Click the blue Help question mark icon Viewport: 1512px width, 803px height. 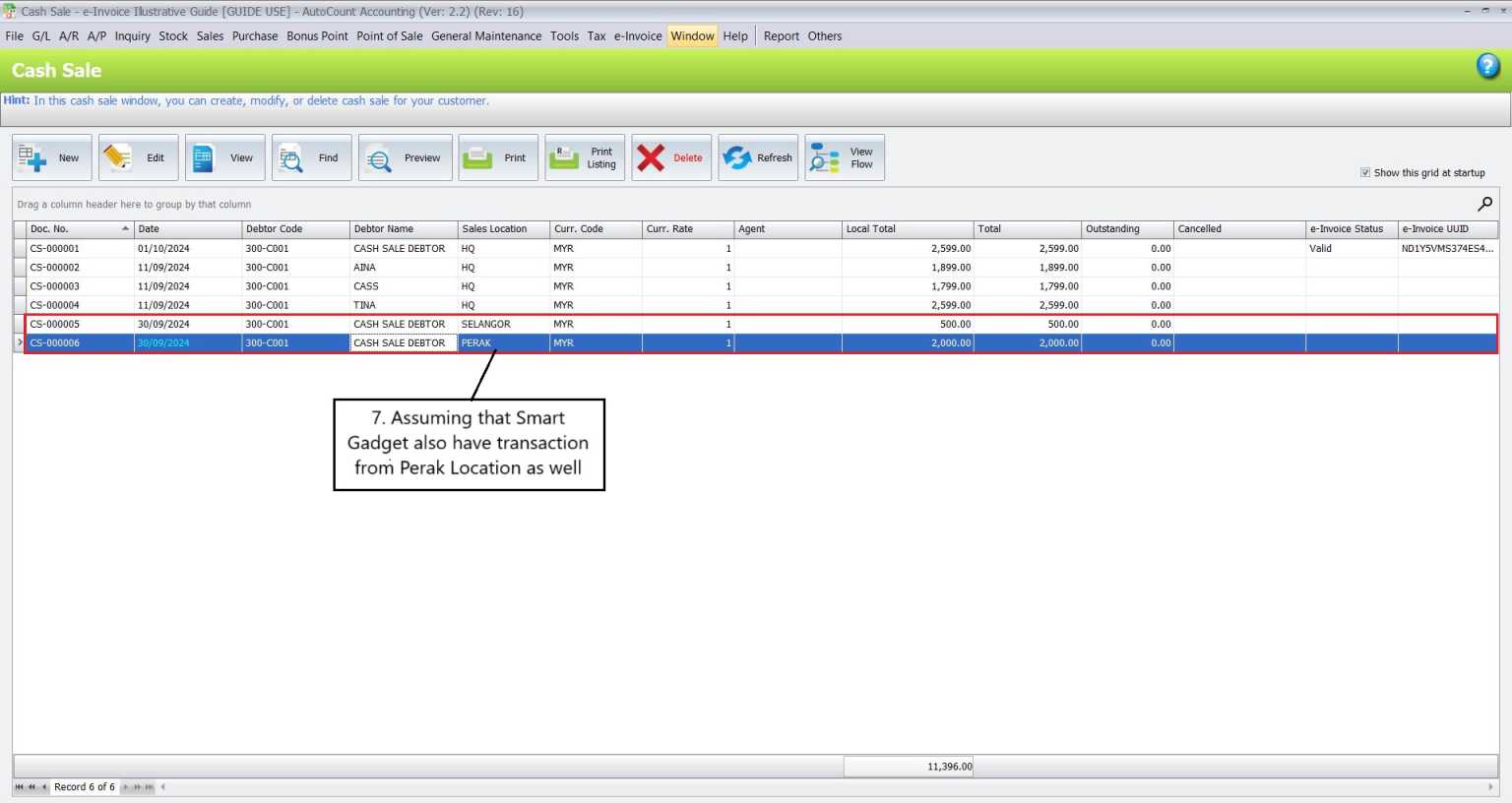[x=1488, y=67]
